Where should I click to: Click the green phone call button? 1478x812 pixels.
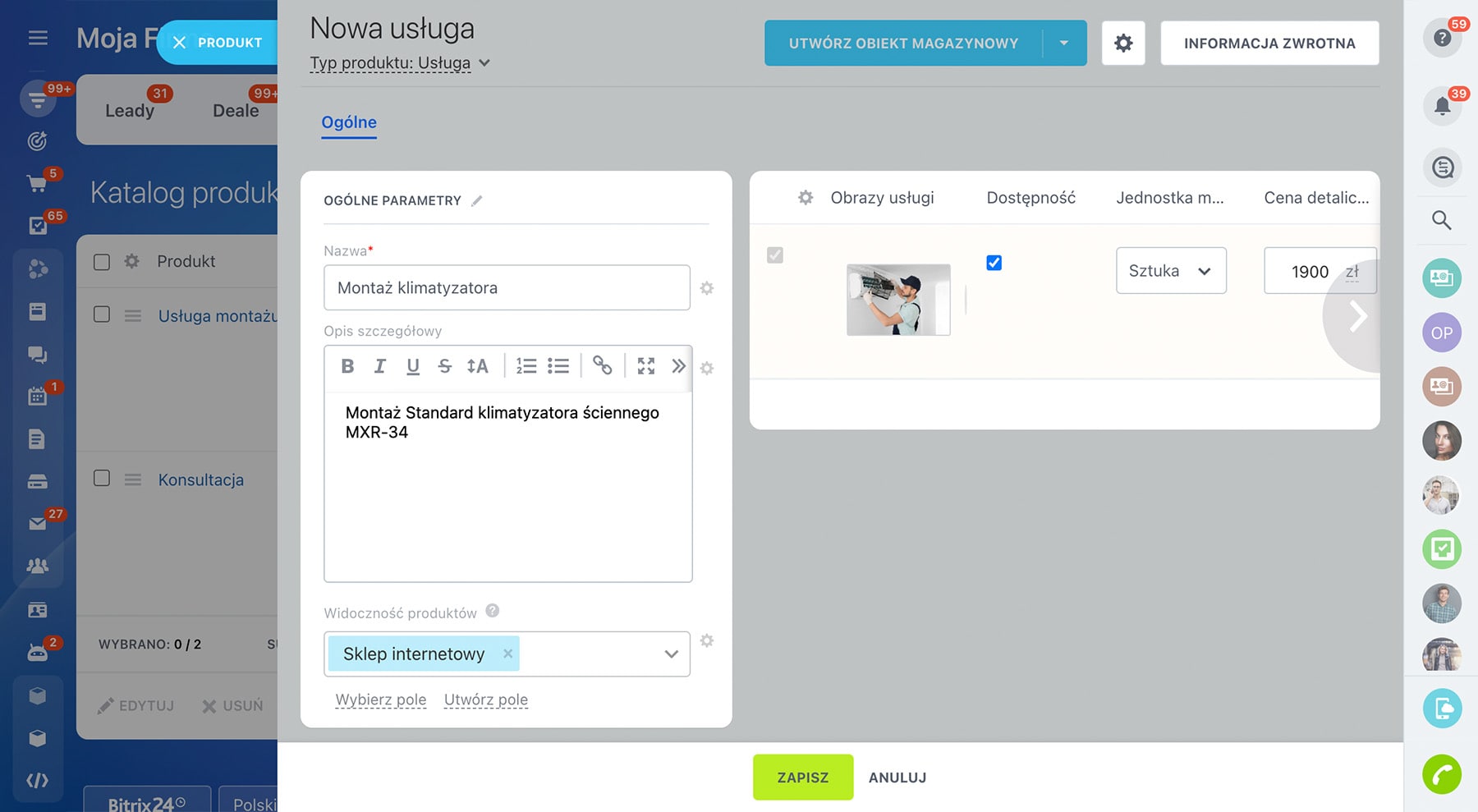(1442, 774)
